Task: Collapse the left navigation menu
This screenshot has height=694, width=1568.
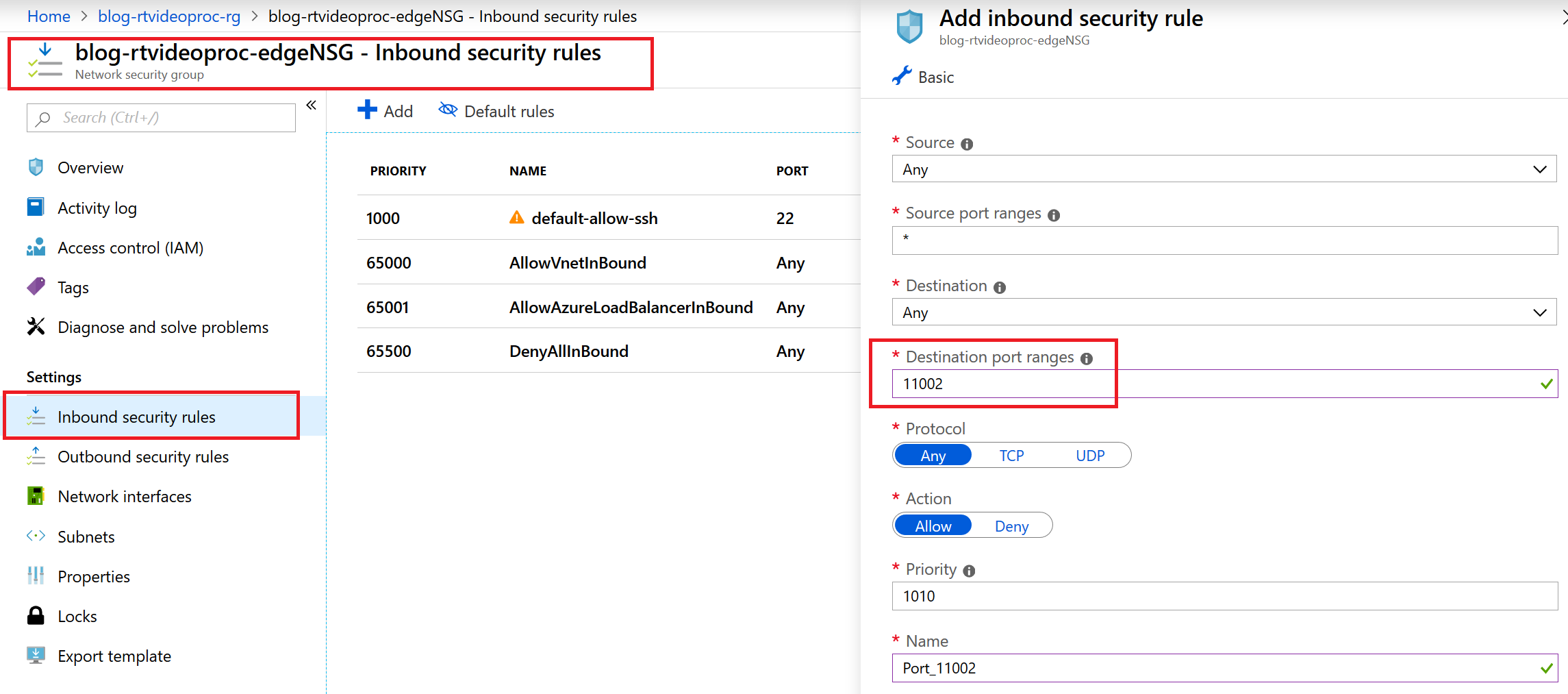Action: point(312,105)
